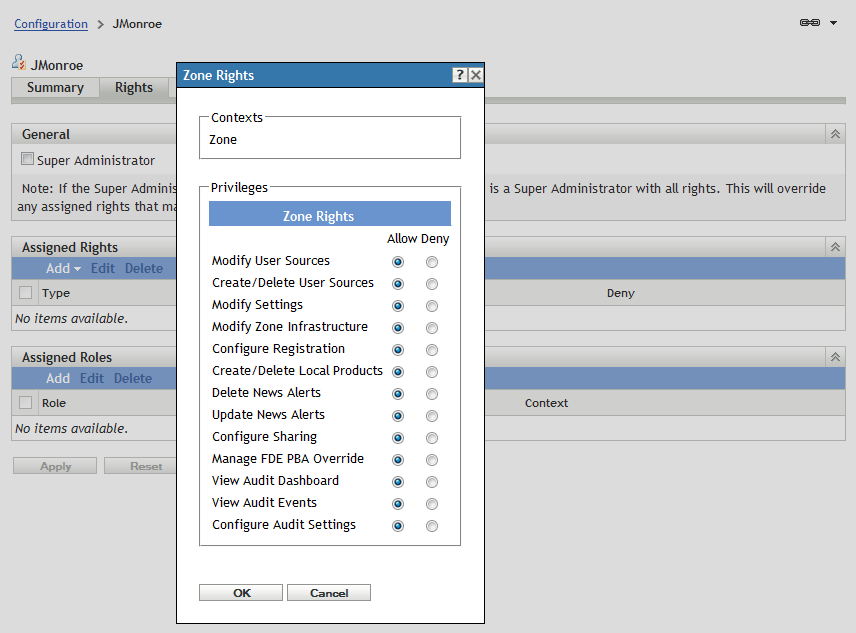The image size is (856, 633).
Task: Click the link chain icon at top right
Action: tap(810, 22)
